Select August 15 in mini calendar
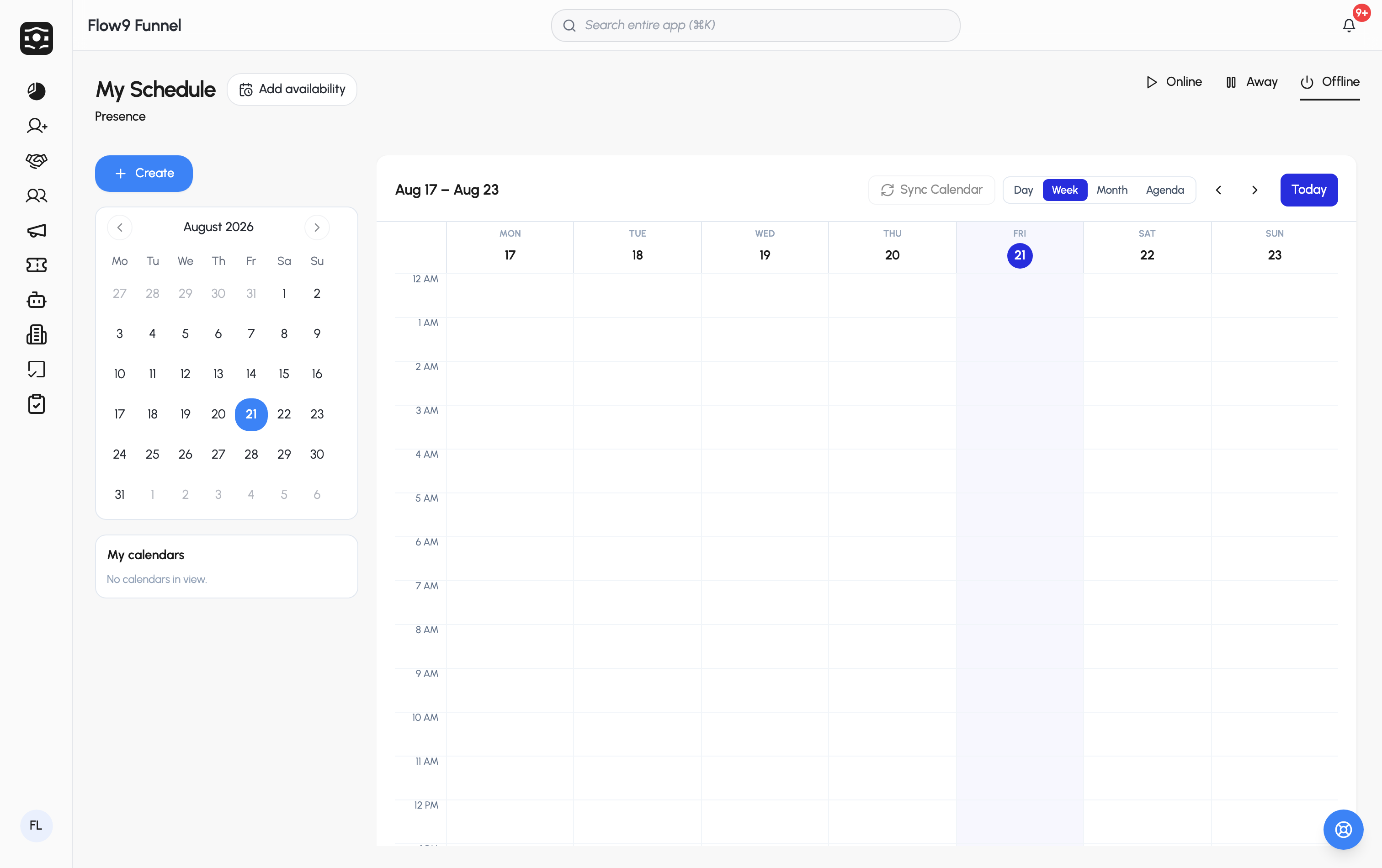Image resolution: width=1382 pixels, height=868 pixels. click(283, 374)
